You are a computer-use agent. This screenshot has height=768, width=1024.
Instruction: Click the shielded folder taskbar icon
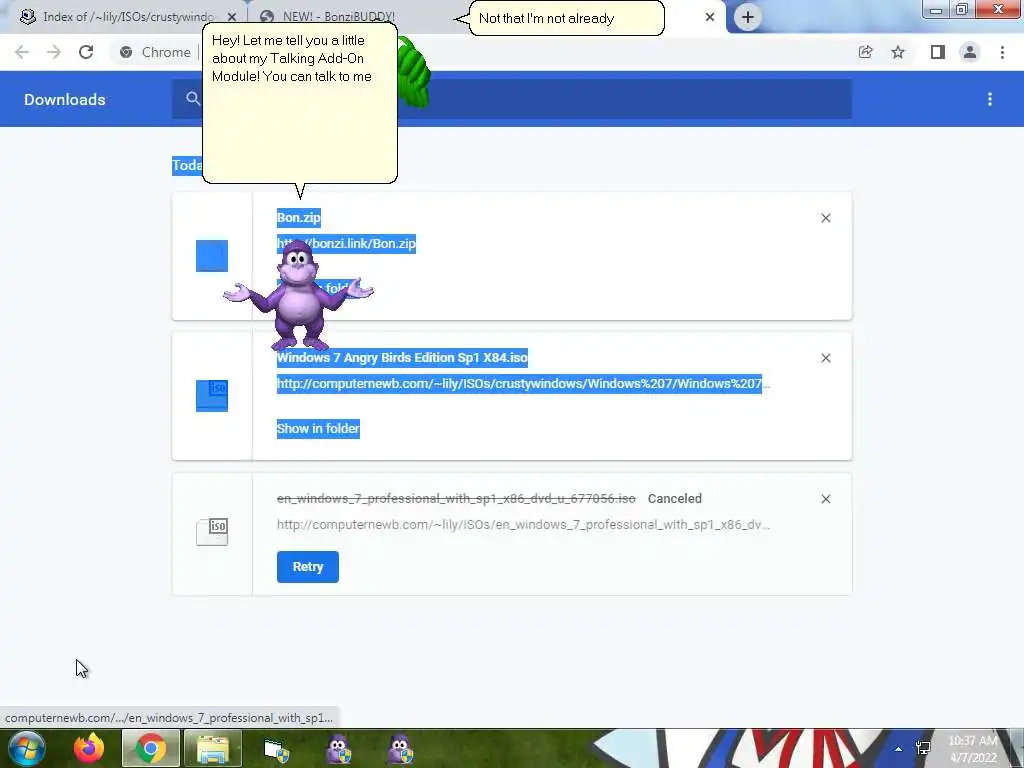(x=276, y=750)
